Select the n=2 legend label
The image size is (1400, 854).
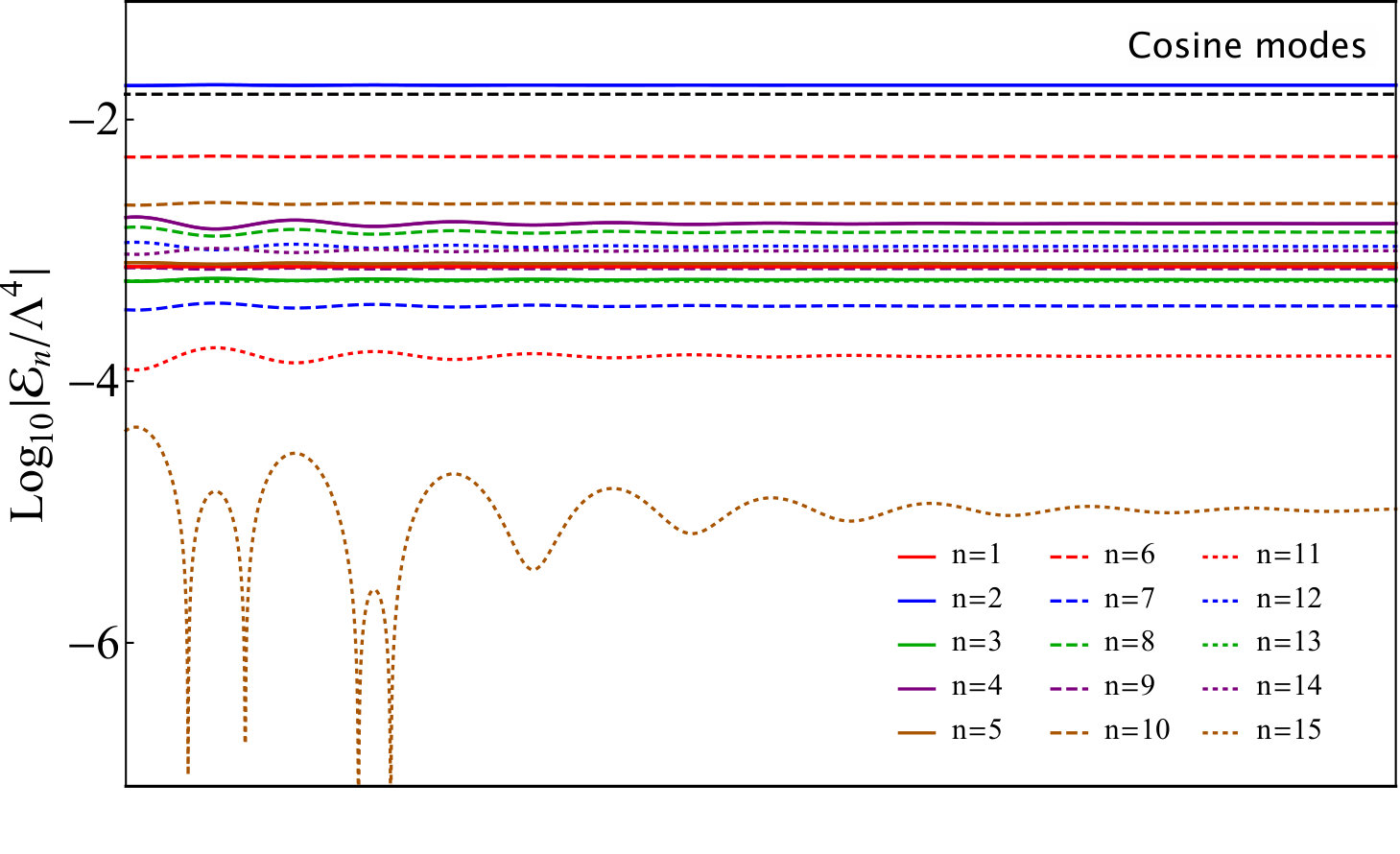click(977, 599)
